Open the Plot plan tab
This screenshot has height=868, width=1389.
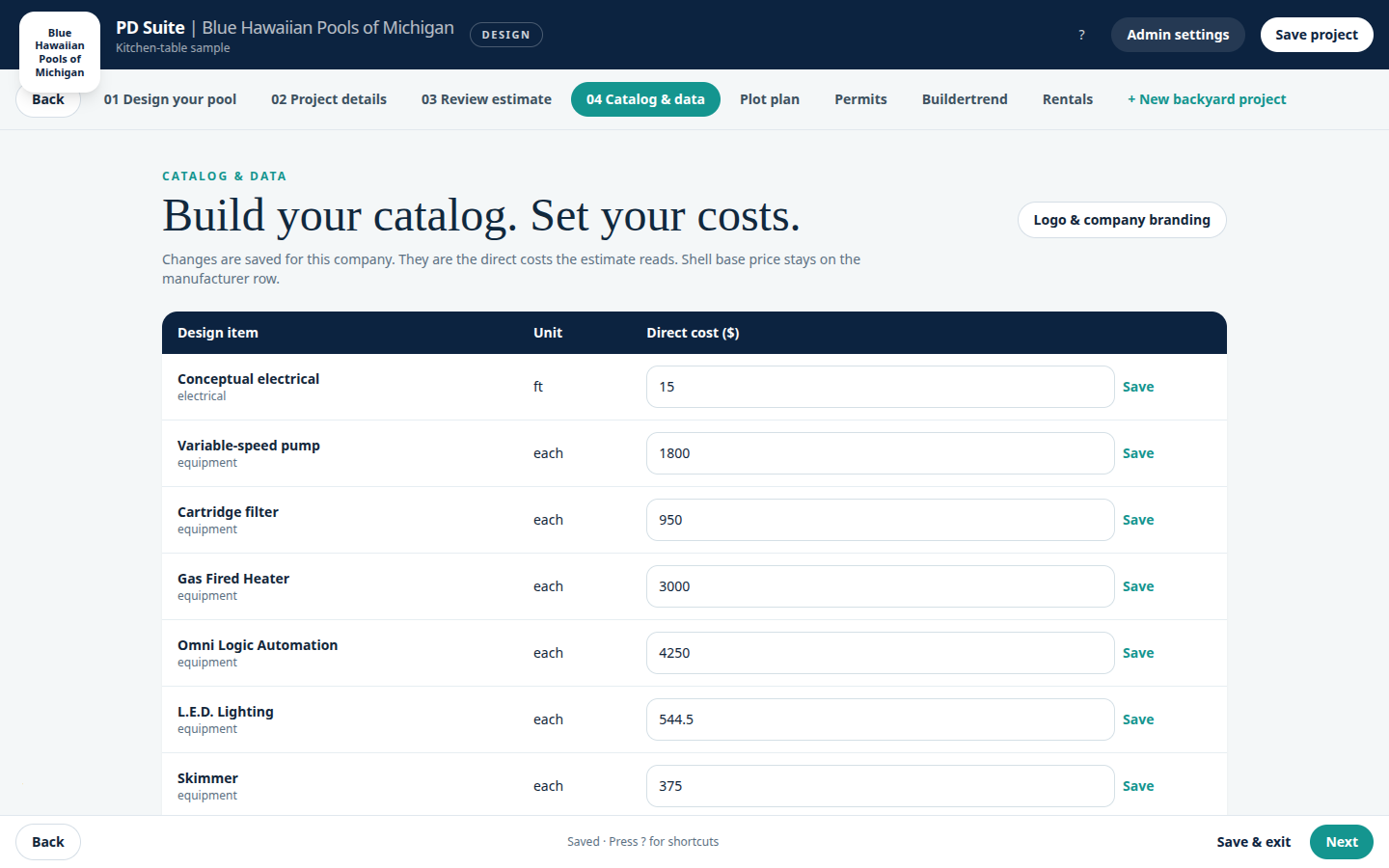tap(770, 99)
